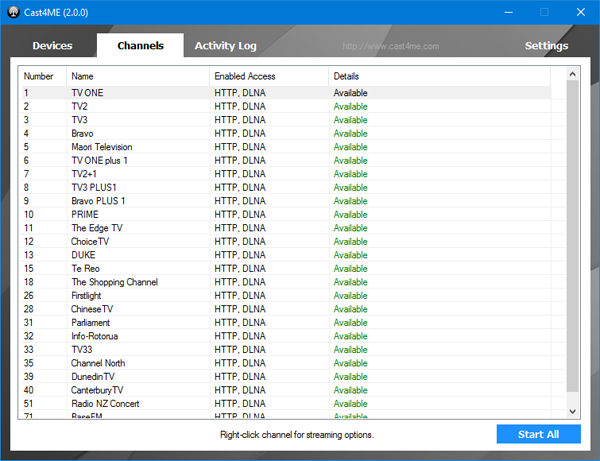This screenshot has width=600, height=461.
Task: Click the scrollbar up arrow
Action: [x=572, y=74]
